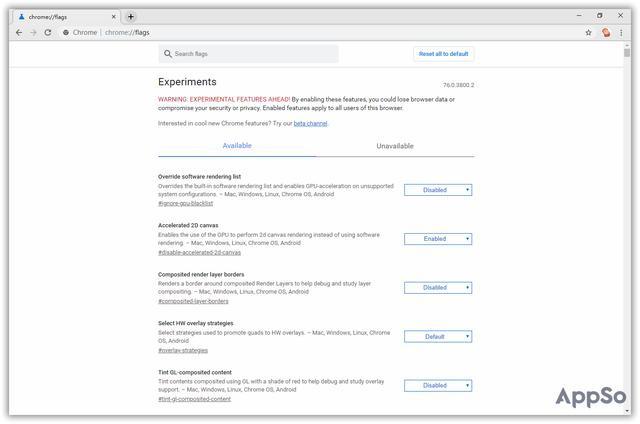The width and height of the screenshot is (640, 424).
Task: Select the Available tab
Action: pyautogui.click(x=237, y=146)
